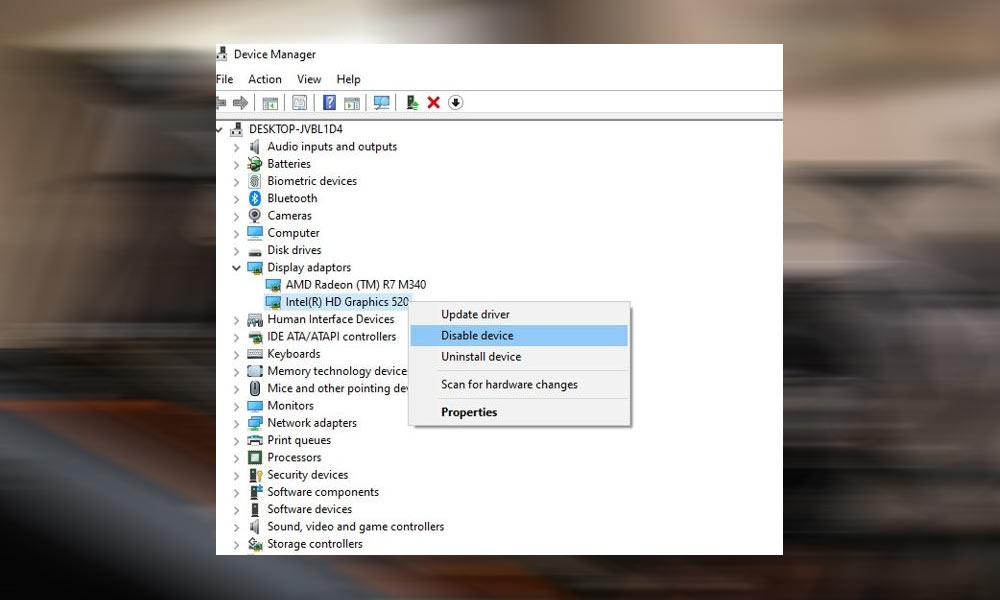This screenshot has width=1000, height=600.
Task: Click the red X Uninstall device icon
Action: pos(434,103)
